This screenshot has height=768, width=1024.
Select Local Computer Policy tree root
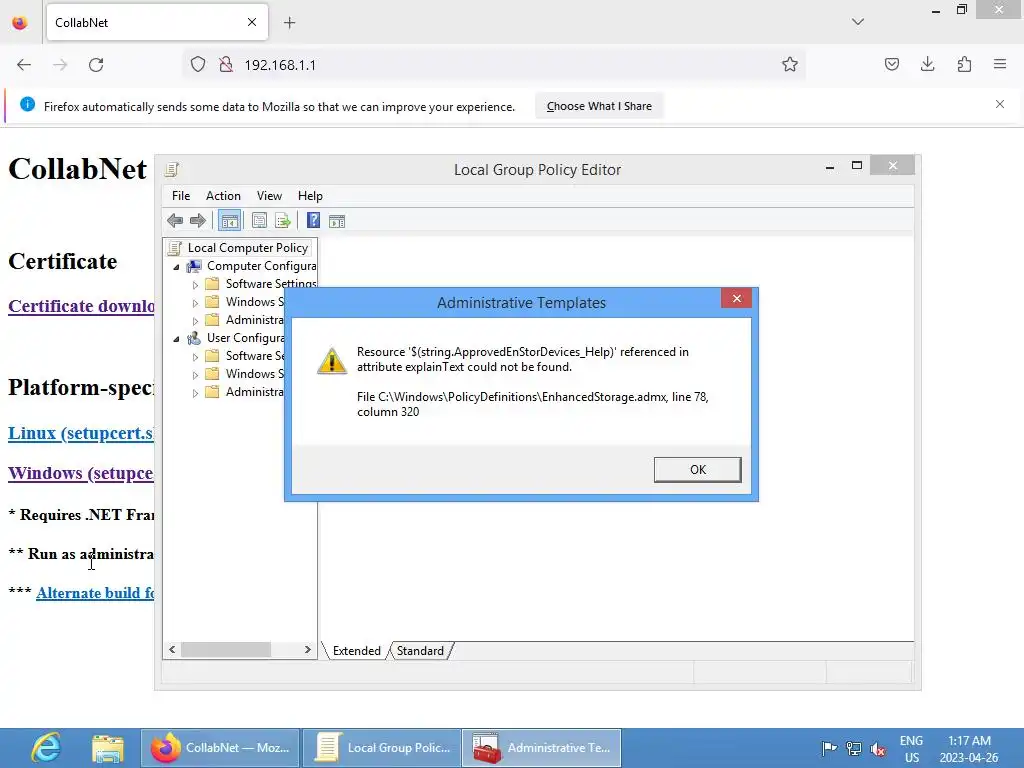[x=248, y=248]
